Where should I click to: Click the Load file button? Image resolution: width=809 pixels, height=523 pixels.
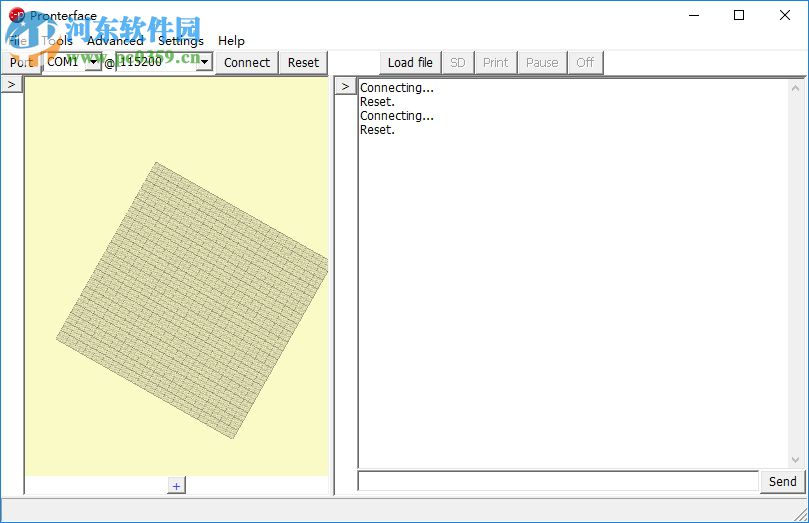(410, 63)
